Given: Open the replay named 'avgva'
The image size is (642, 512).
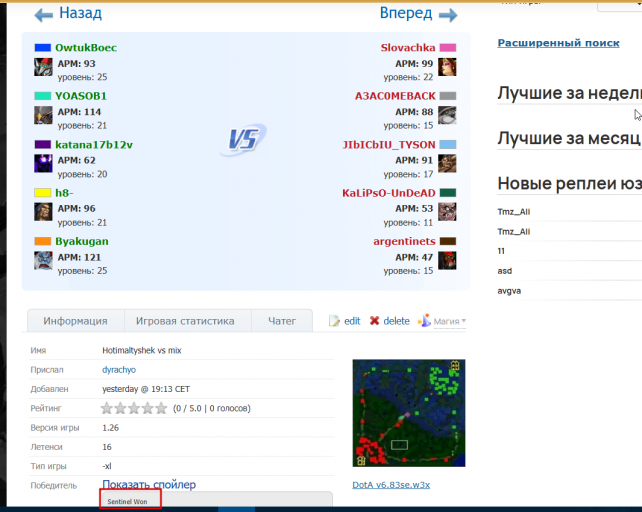Looking at the screenshot, I should click(x=509, y=291).
